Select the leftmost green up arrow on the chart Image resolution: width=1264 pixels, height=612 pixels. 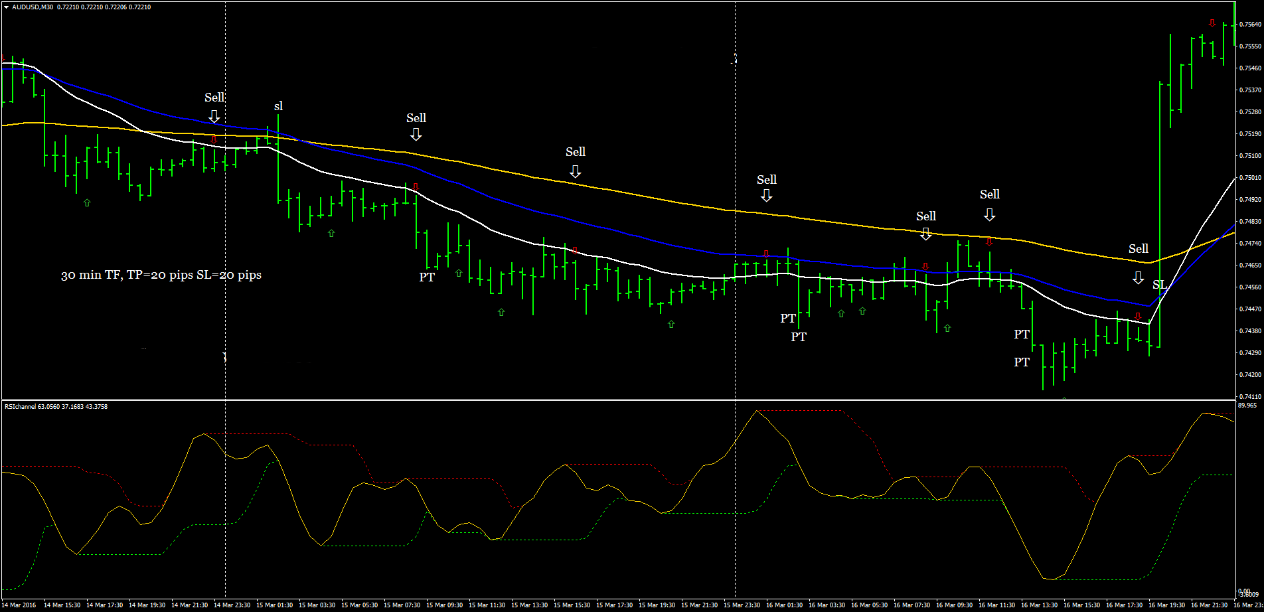(86, 202)
